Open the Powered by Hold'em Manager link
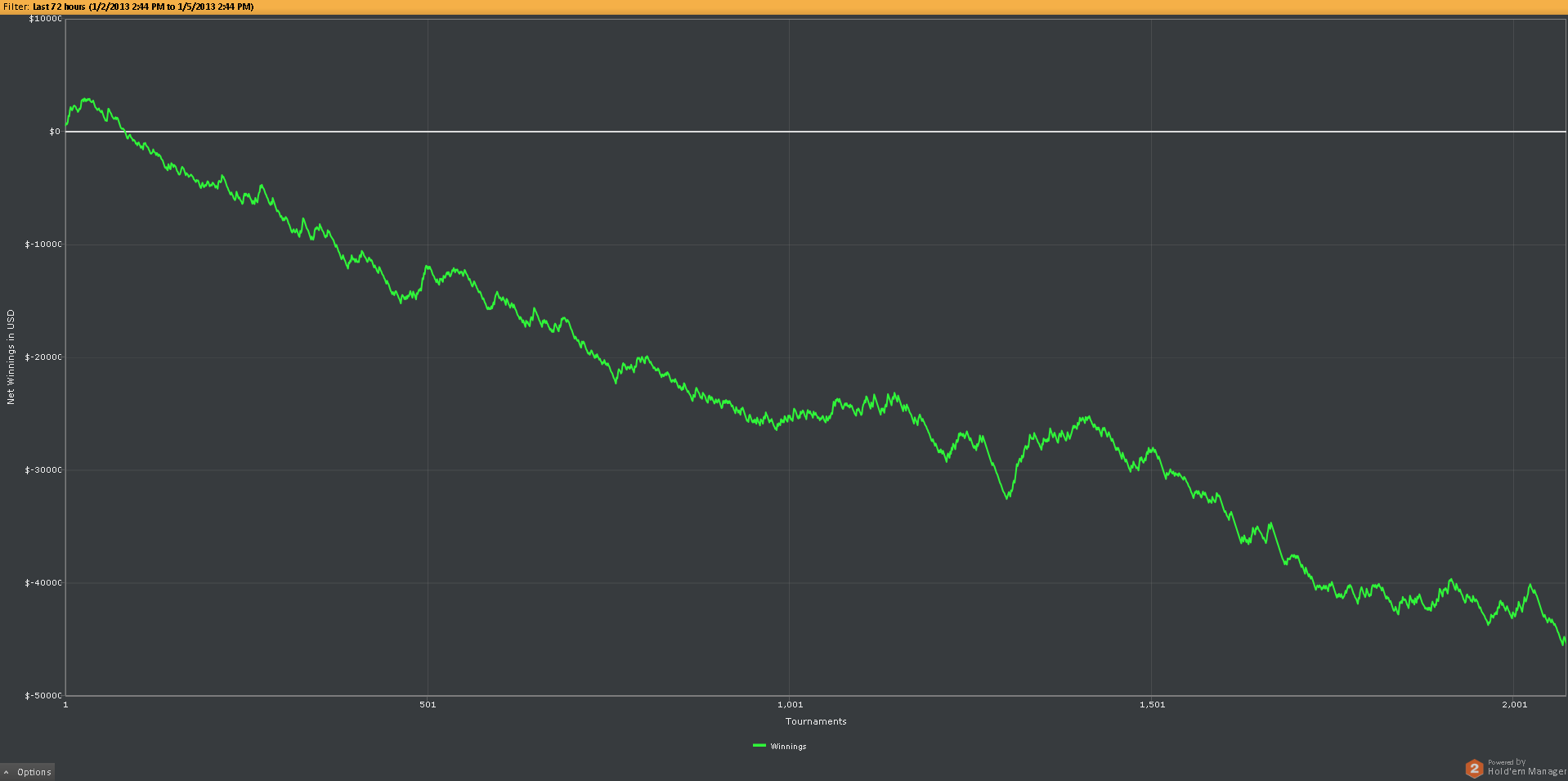 coord(1525,768)
